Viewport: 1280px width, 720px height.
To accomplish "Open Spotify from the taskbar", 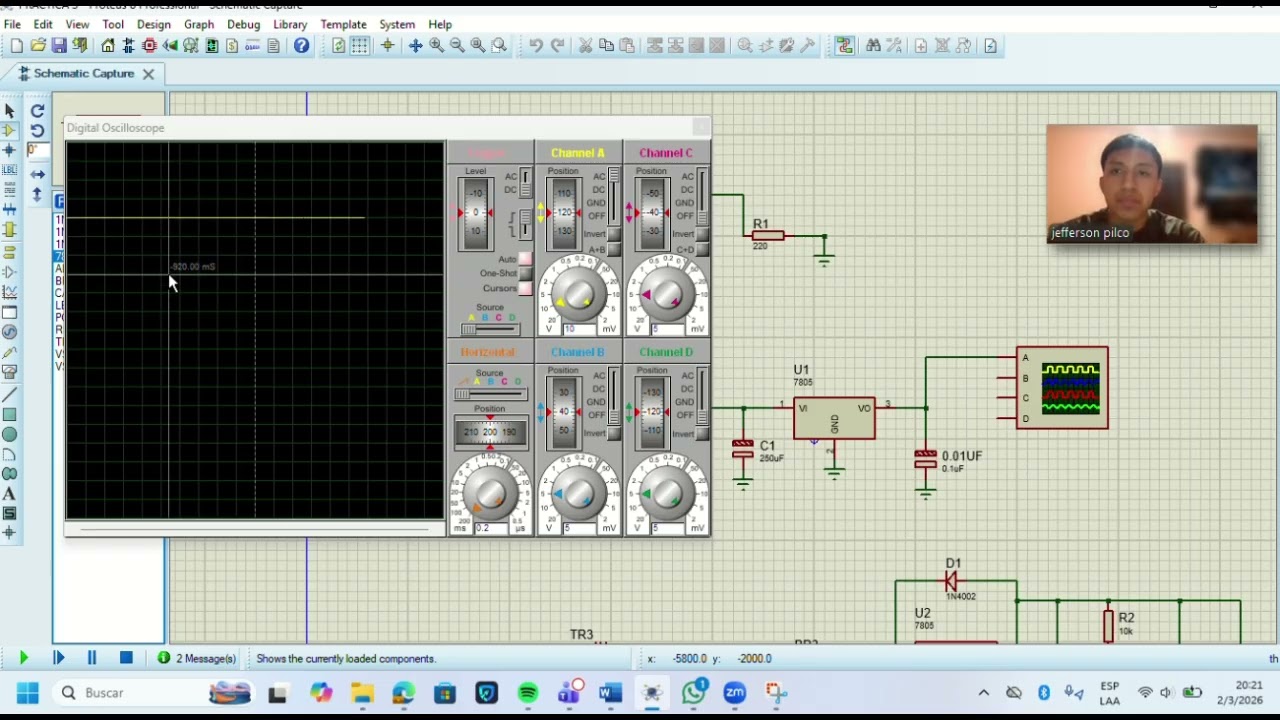I will pos(527,693).
